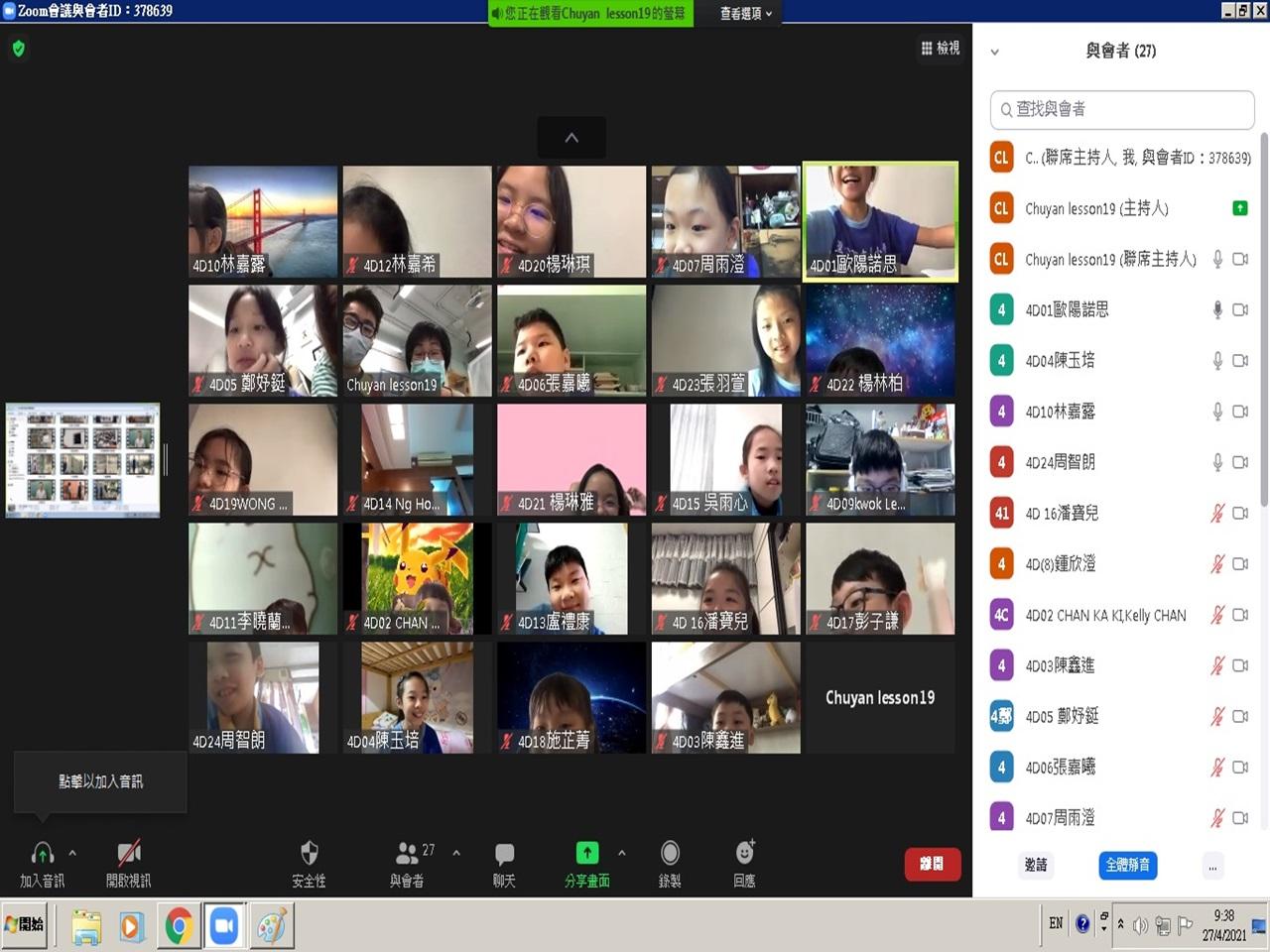
Task: Toggle microphone for 4D01 歐陽諾思 in list
Action: pyautogui.click(x=1217, y=310)
